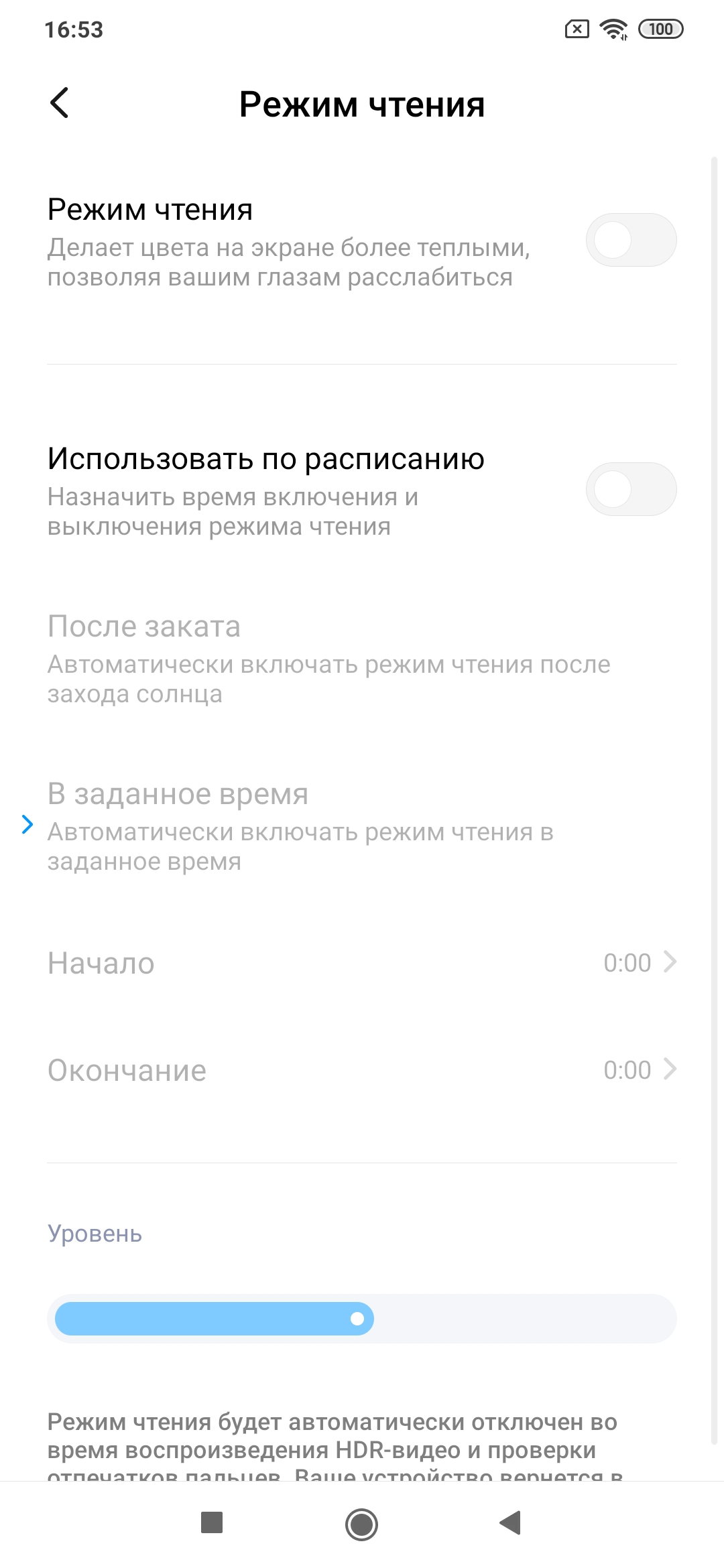Viewport: 724px width, 1568px height.
Task: Open the Начало time chevron
Action: click(670, 962)
